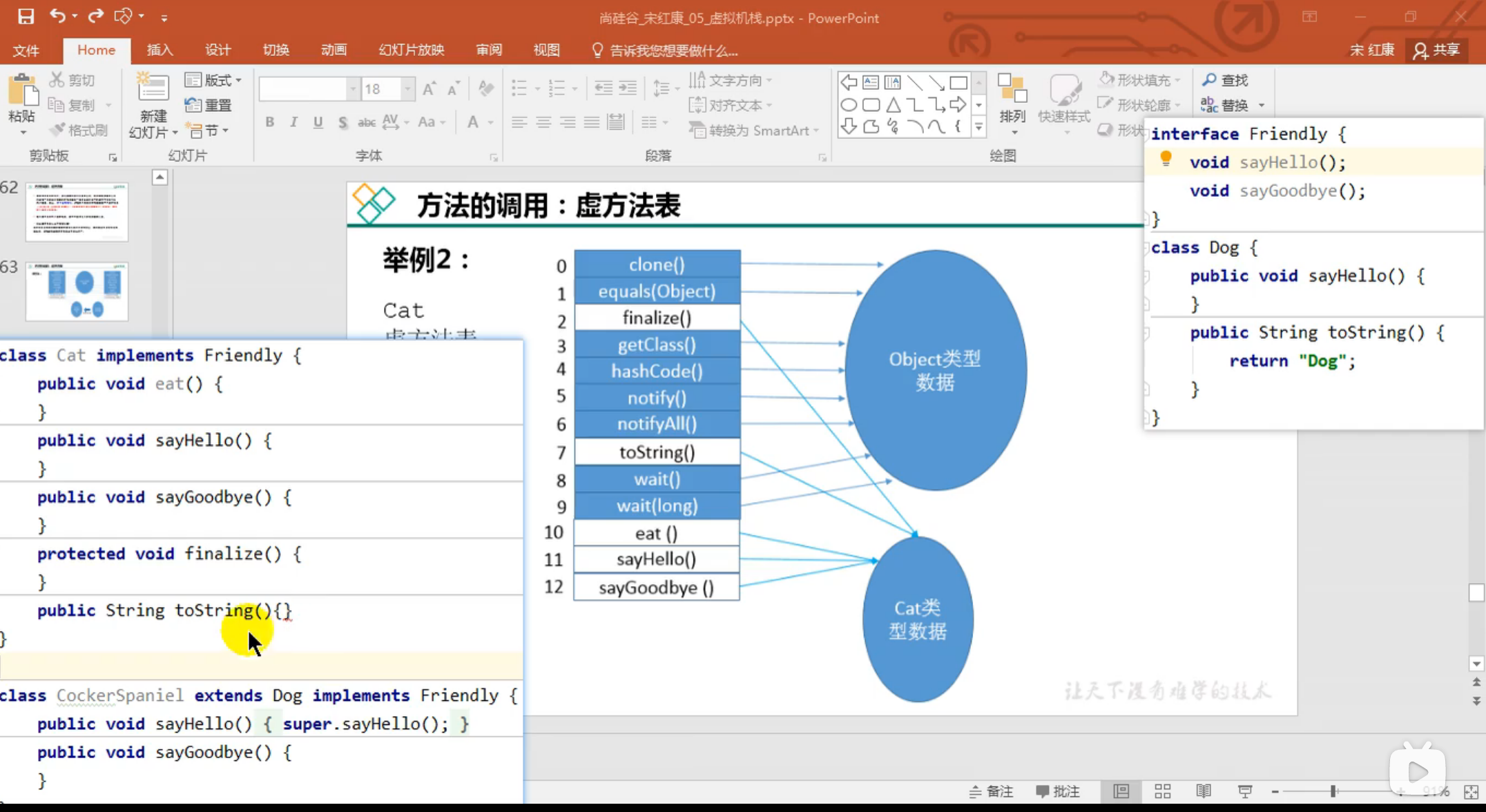Open Shape Outline (形状轮廓) menu

click(x=1140, y=105)
